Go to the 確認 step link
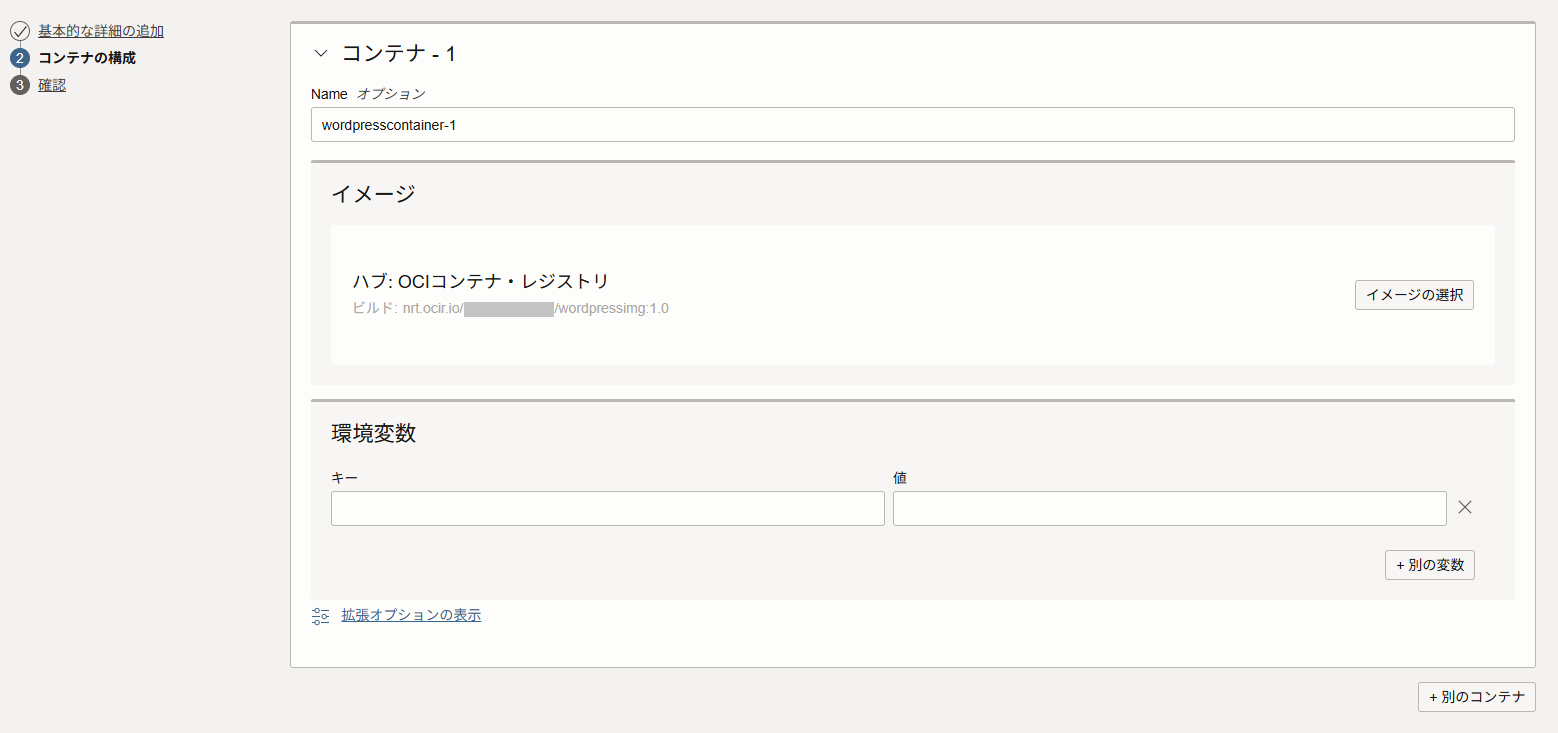Image resolution: width=1558 pixels, height=733 pixels. click(52, 85)
